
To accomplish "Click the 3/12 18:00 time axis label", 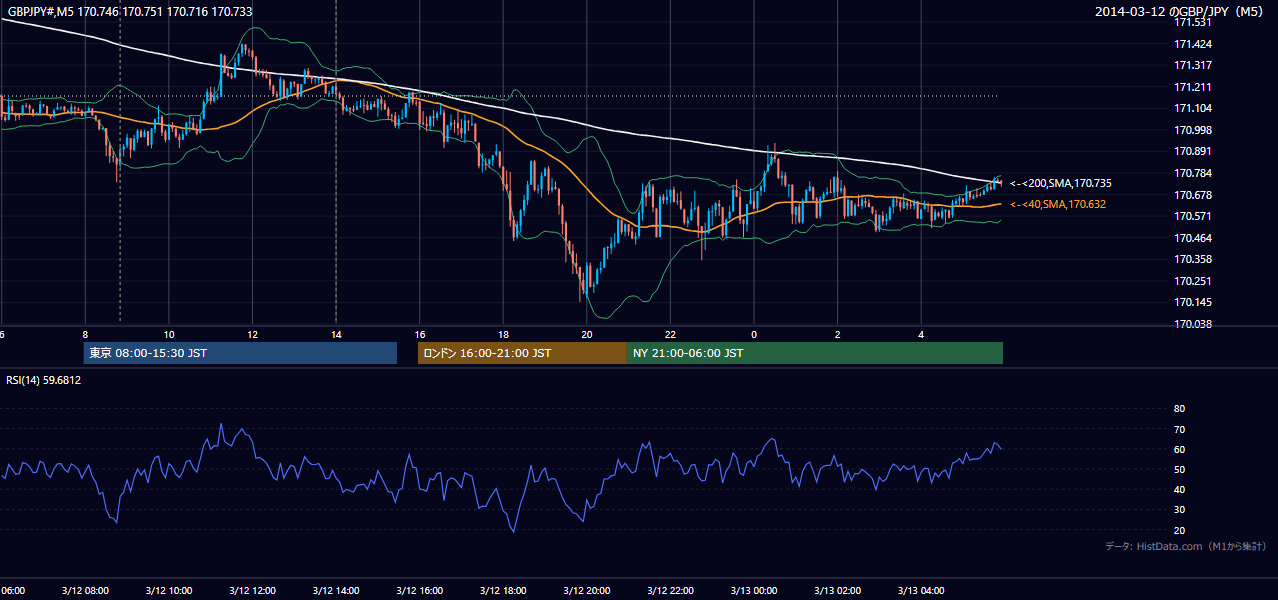I will [x=504, y=590].
